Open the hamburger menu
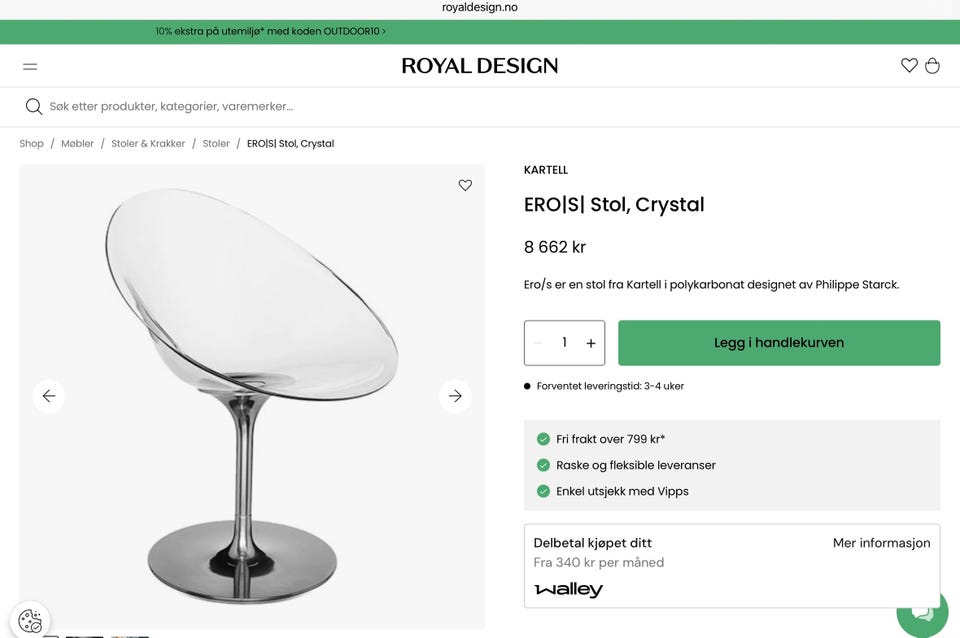The height and width of the screenshot is (638, 960). 30,66
